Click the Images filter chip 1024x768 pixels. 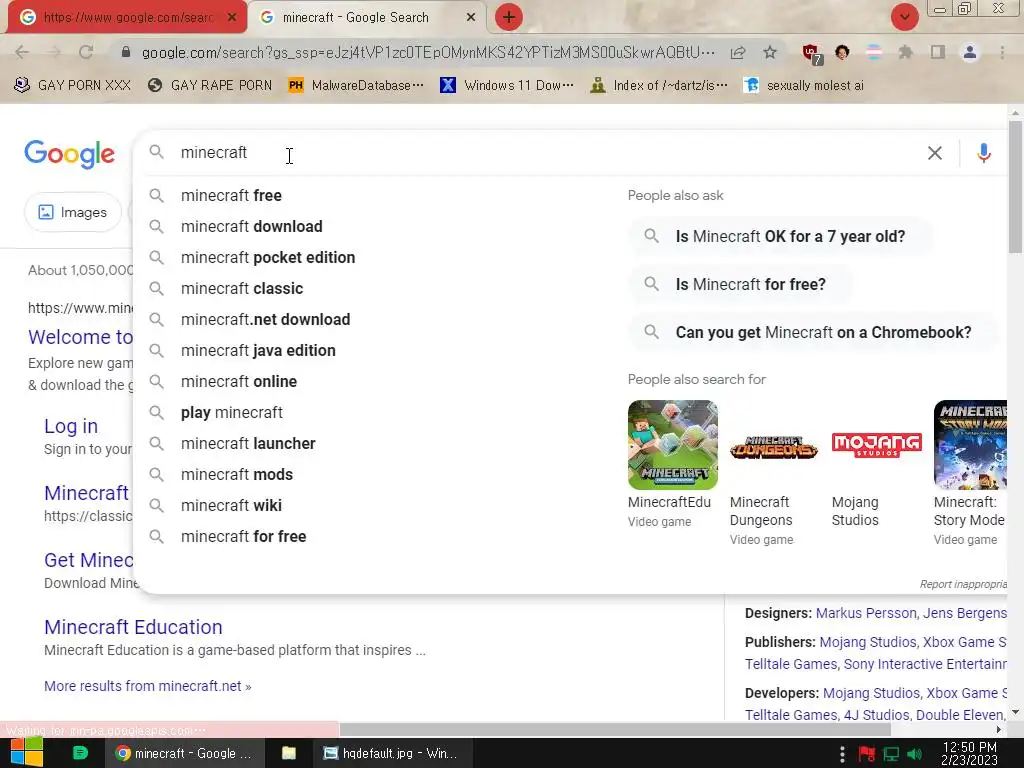click(x=72, y=212)
